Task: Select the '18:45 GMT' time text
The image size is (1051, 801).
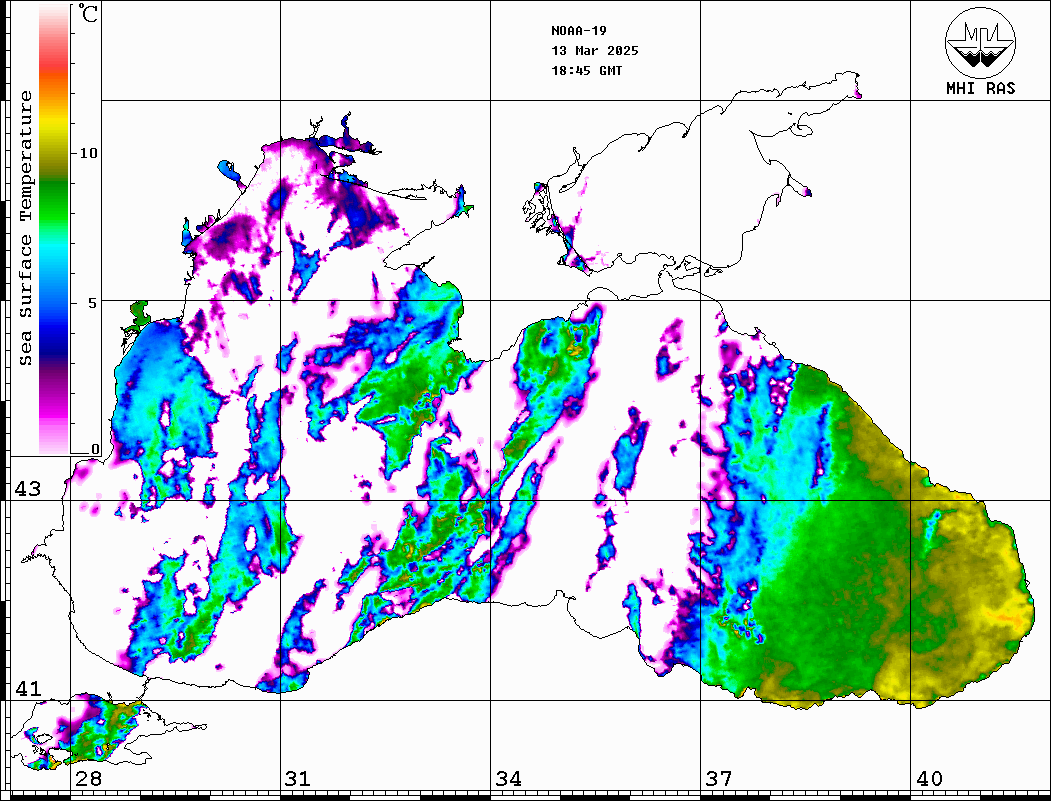Action: click(586, 70)
